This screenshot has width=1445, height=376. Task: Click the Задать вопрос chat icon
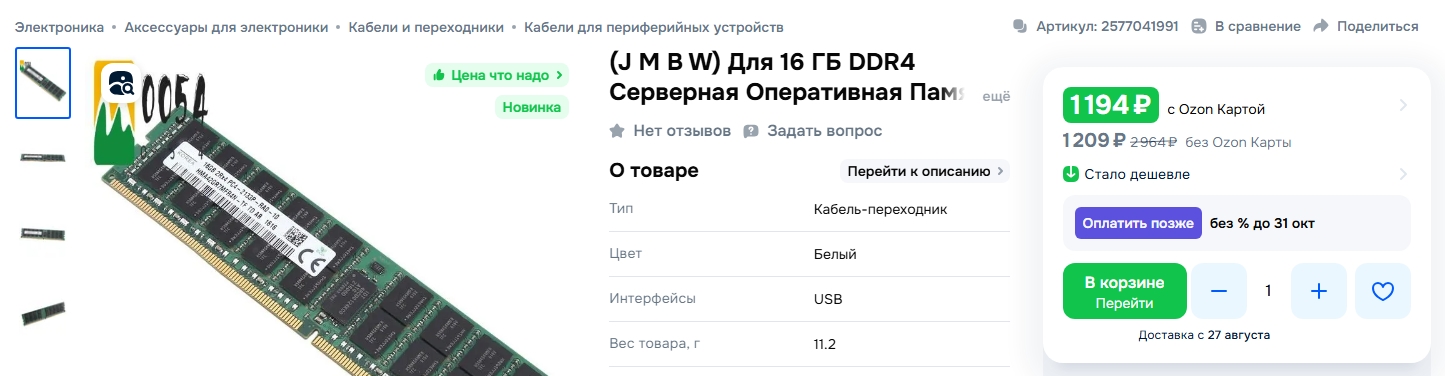click(x=751, y=131)
